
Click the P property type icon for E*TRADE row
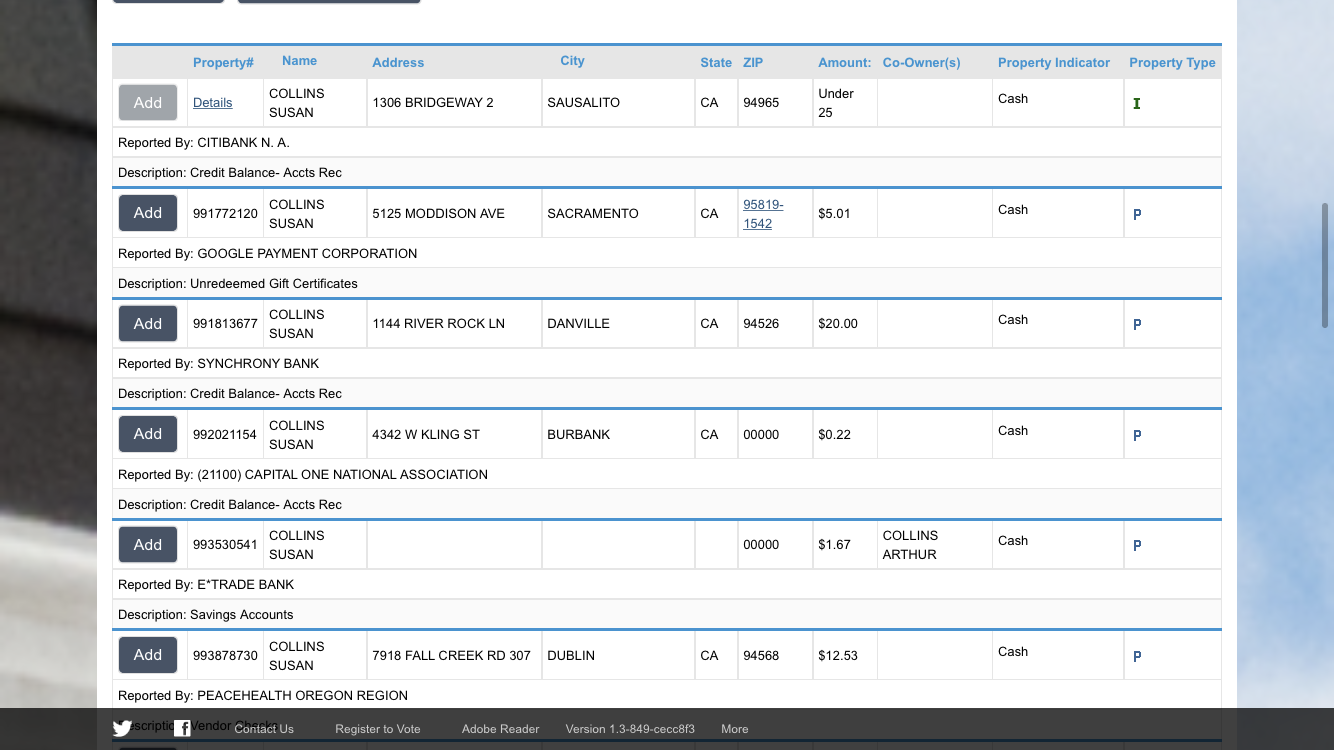tap(1137, 545)
